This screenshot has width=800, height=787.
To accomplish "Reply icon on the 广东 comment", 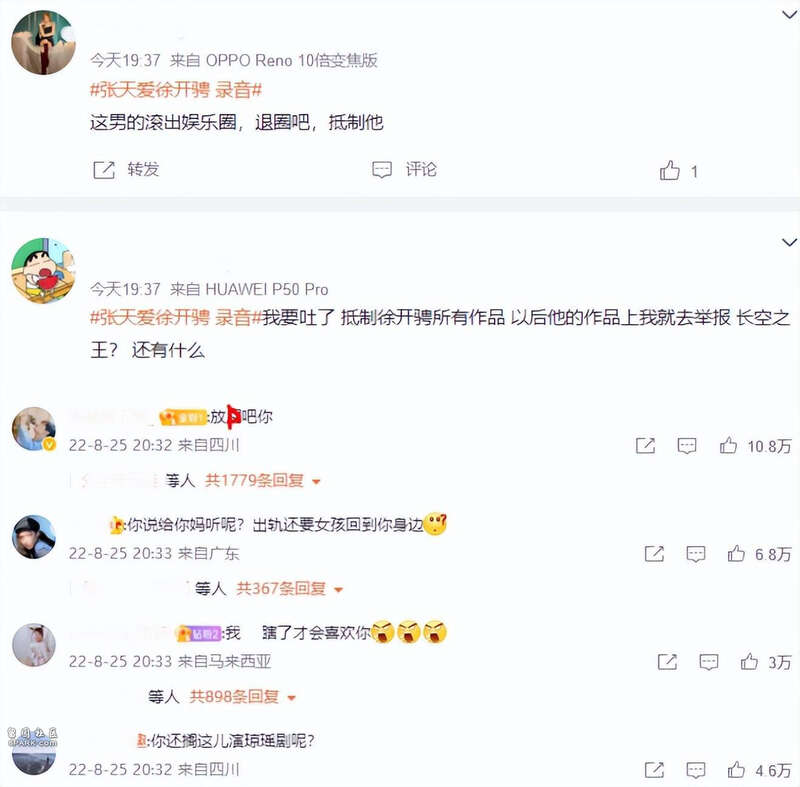I will pyautogui.click(x=696, y=554).
